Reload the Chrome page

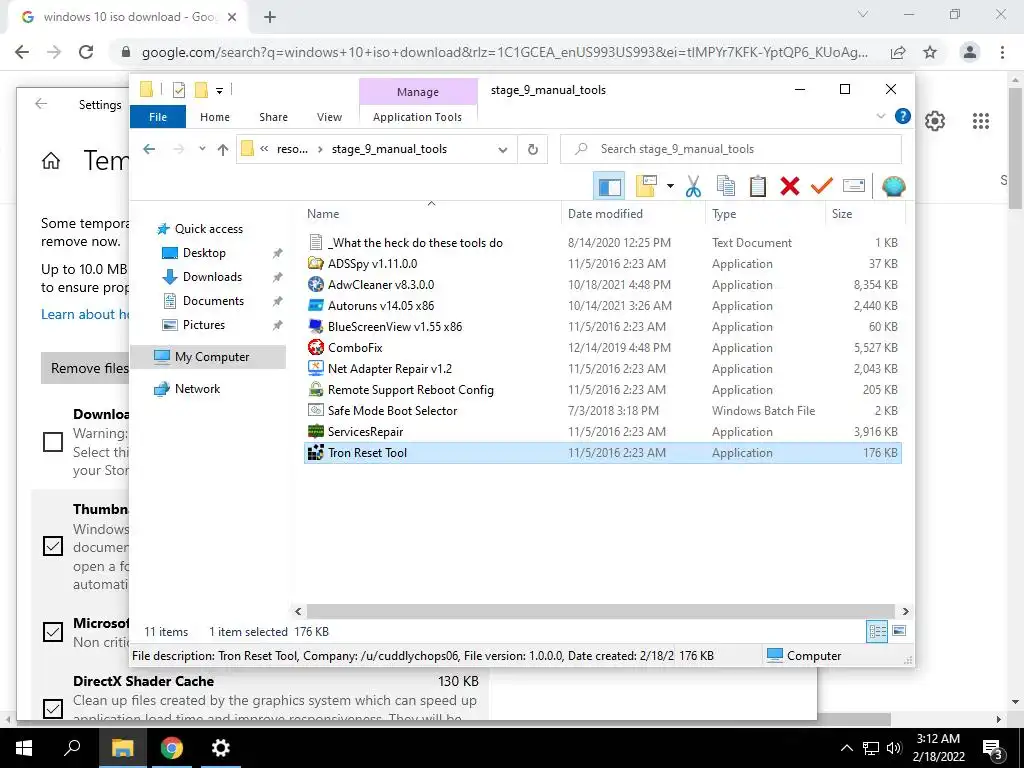point(86,52)
